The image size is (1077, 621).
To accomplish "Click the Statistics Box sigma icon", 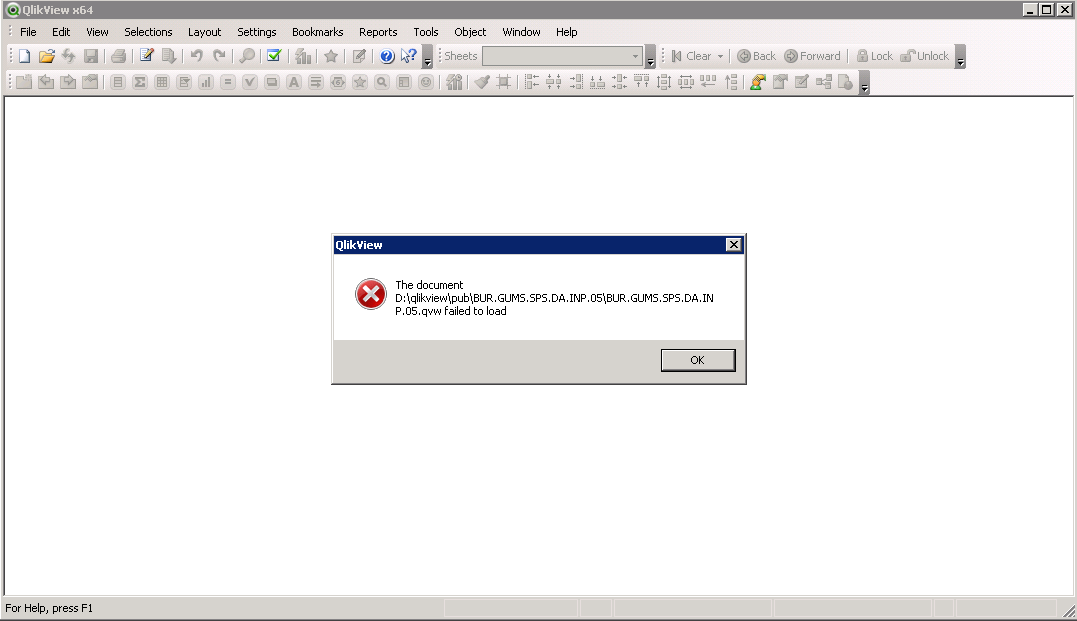I will pos(140,82).
